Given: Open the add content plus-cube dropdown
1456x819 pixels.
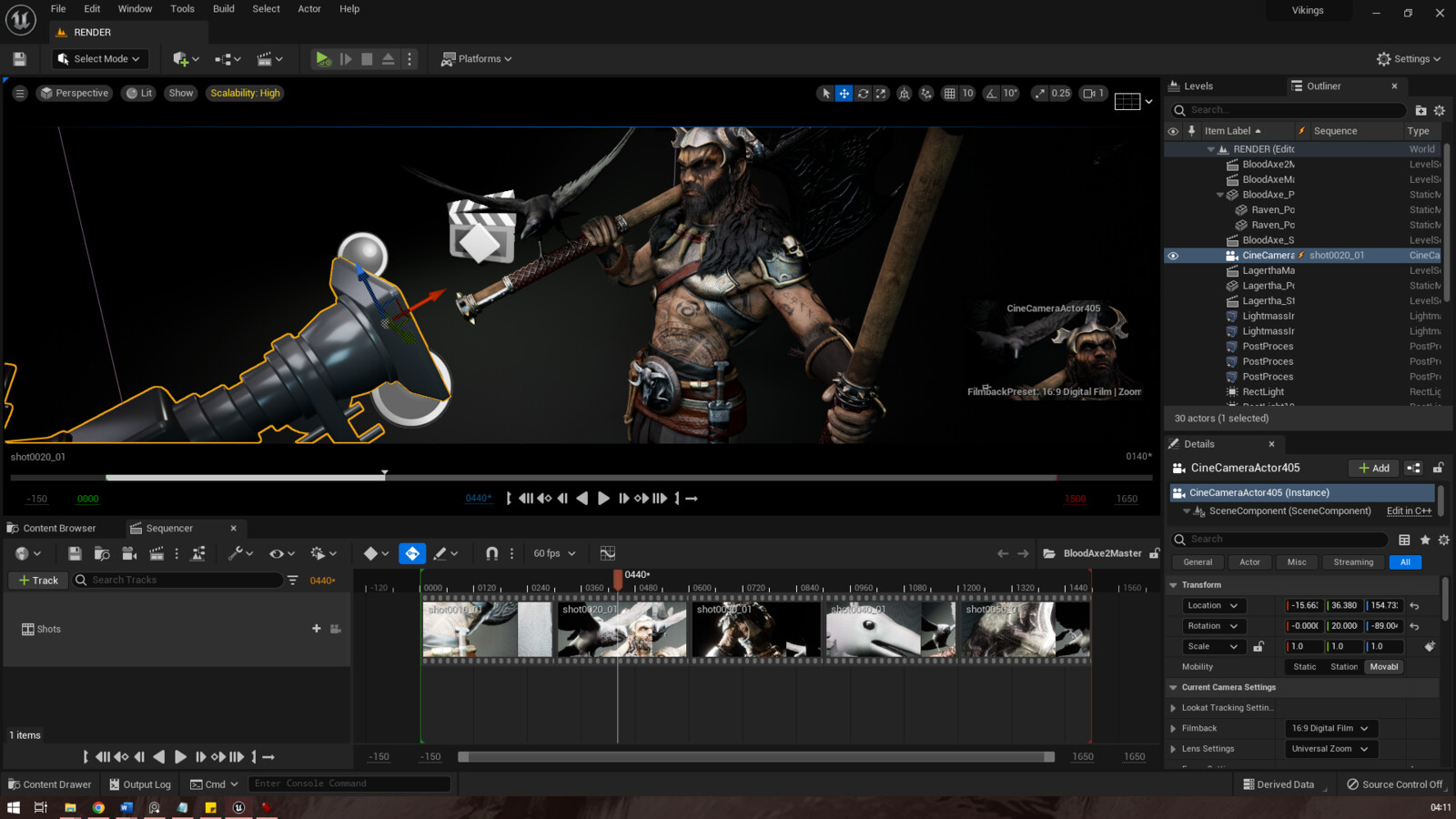Looking at the screenshot, I should (186, 59).
